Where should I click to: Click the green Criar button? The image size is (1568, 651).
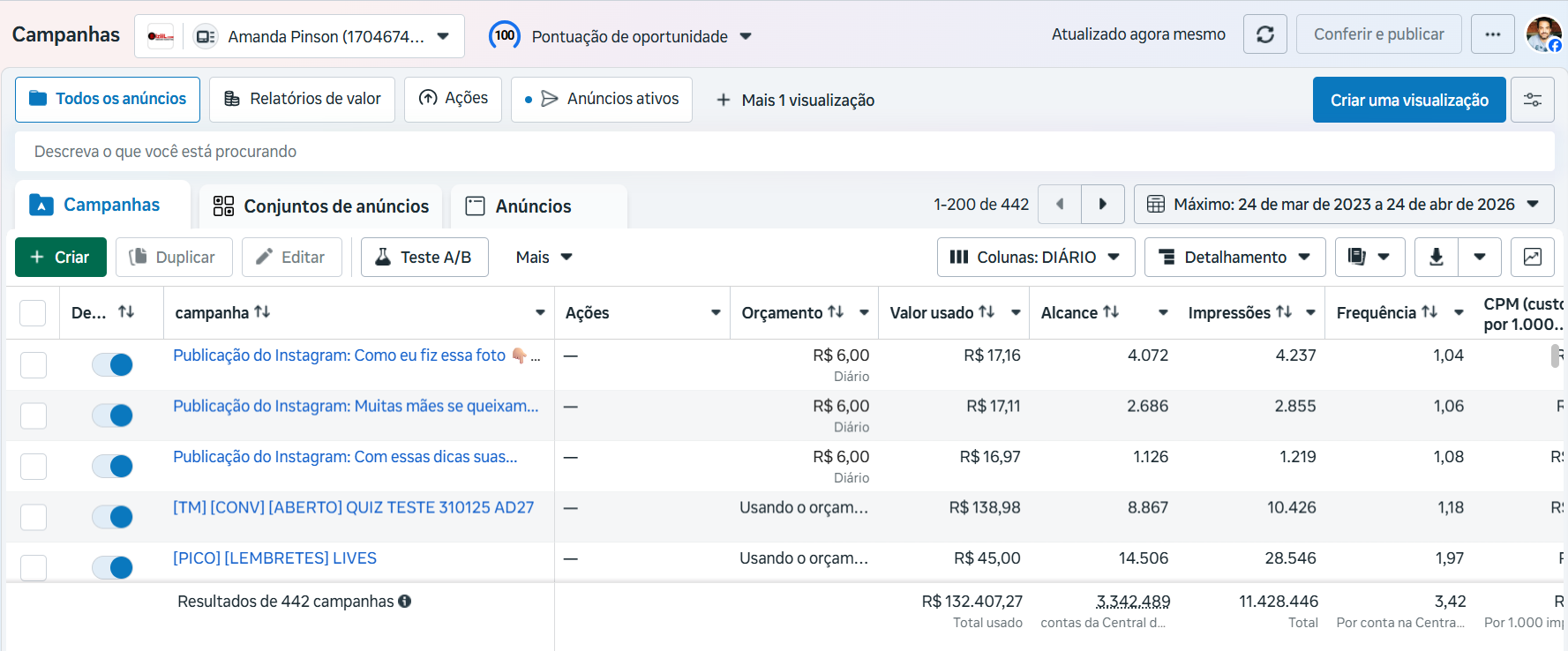click(61, 257)
